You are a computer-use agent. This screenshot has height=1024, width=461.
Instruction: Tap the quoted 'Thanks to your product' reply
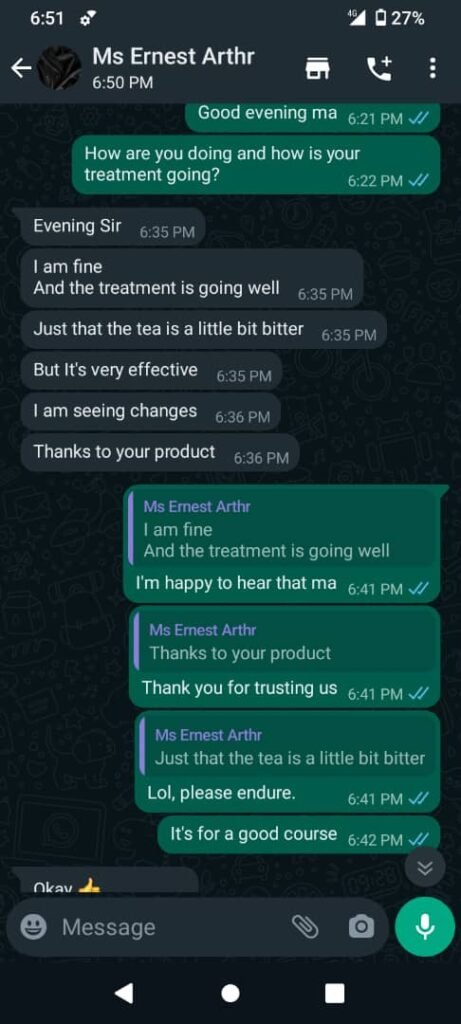tap(284, 641)
